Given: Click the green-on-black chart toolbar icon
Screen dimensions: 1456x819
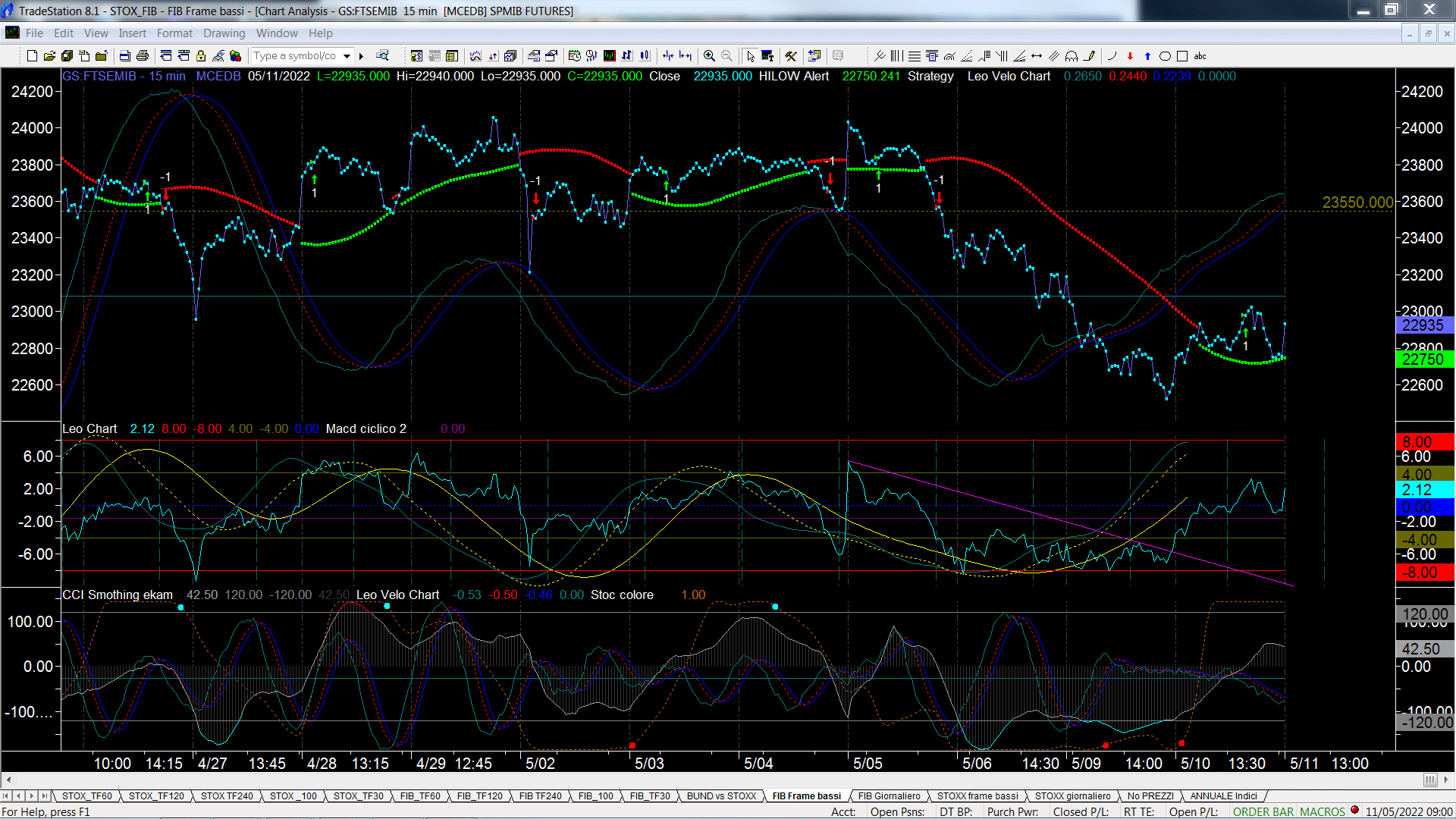Looking at the screenshot, I should (609, 55).
